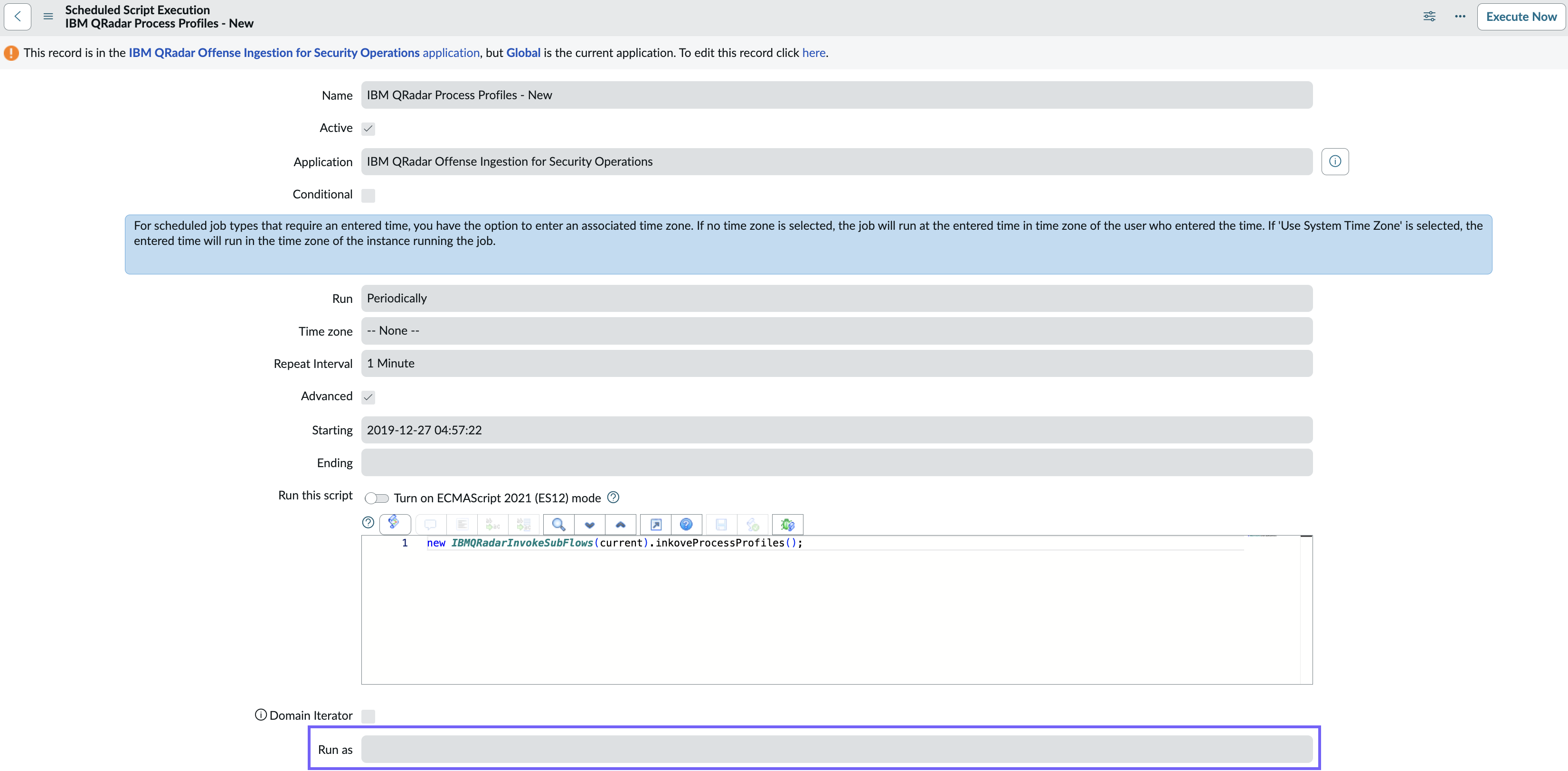The height and width of the screenshot is (771, 1568).
Task: Toggle the Domain Iterator checkbox
Action: [x=368, y=715]
